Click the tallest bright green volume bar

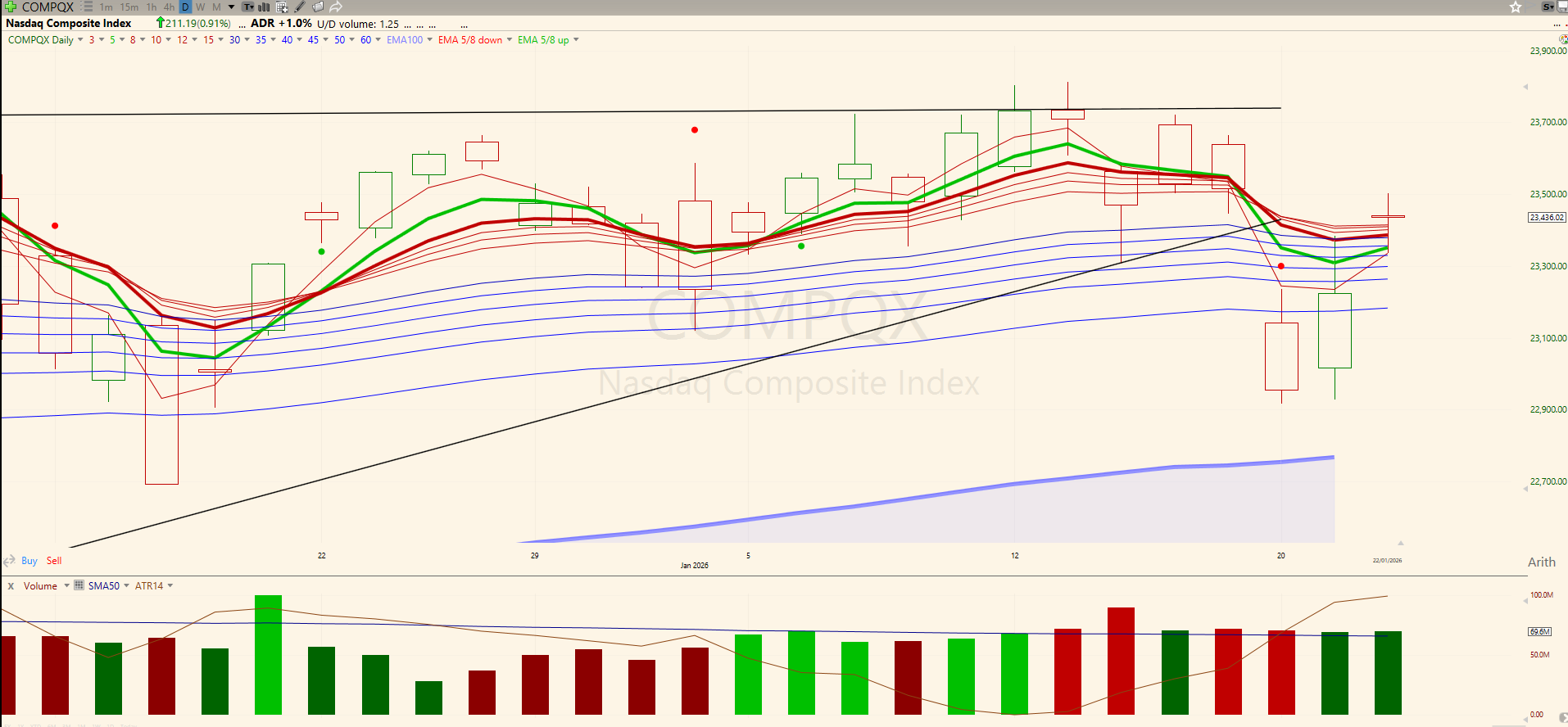pos(268,655)
